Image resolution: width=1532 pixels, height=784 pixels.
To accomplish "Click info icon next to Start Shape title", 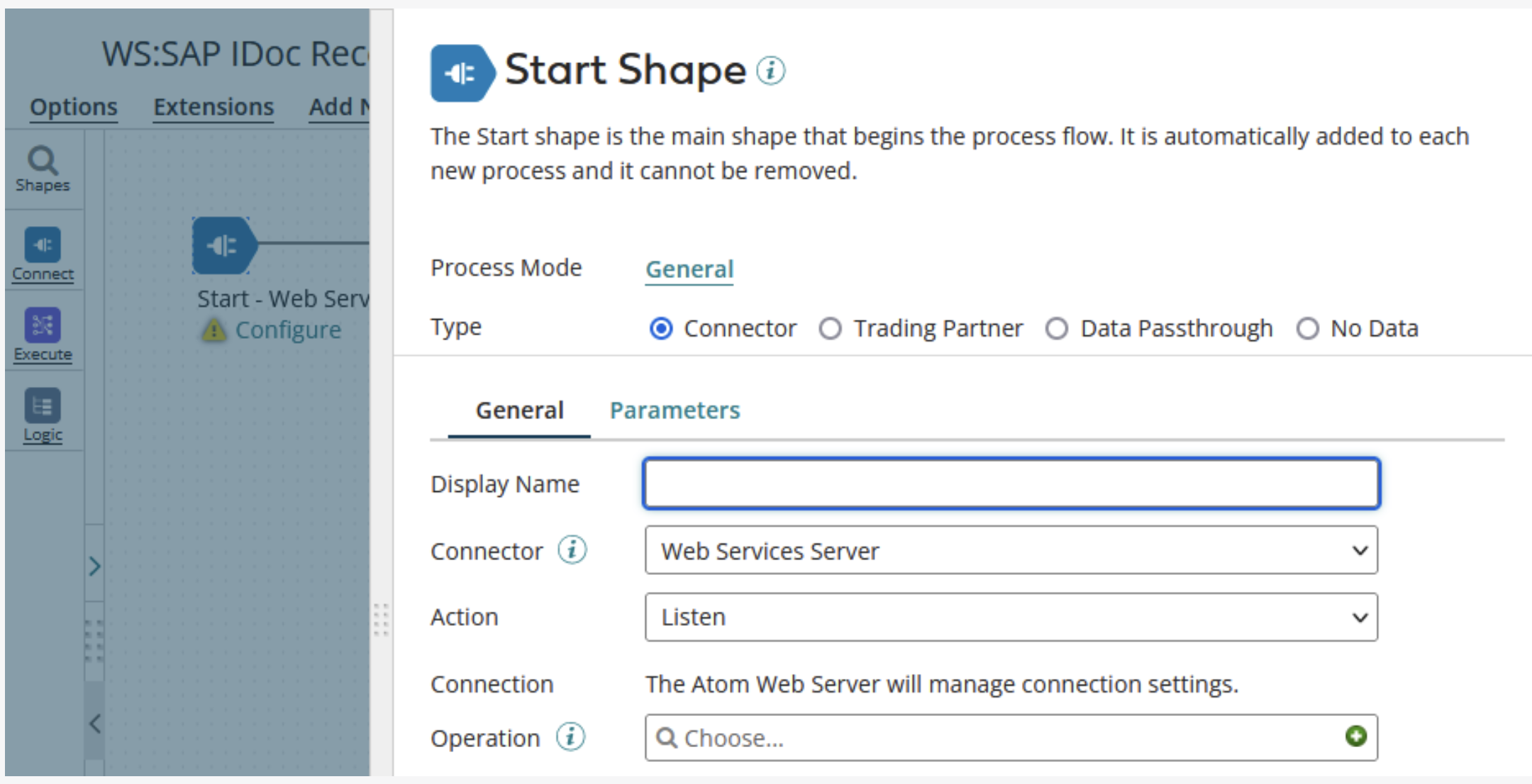I will (770, 70).
